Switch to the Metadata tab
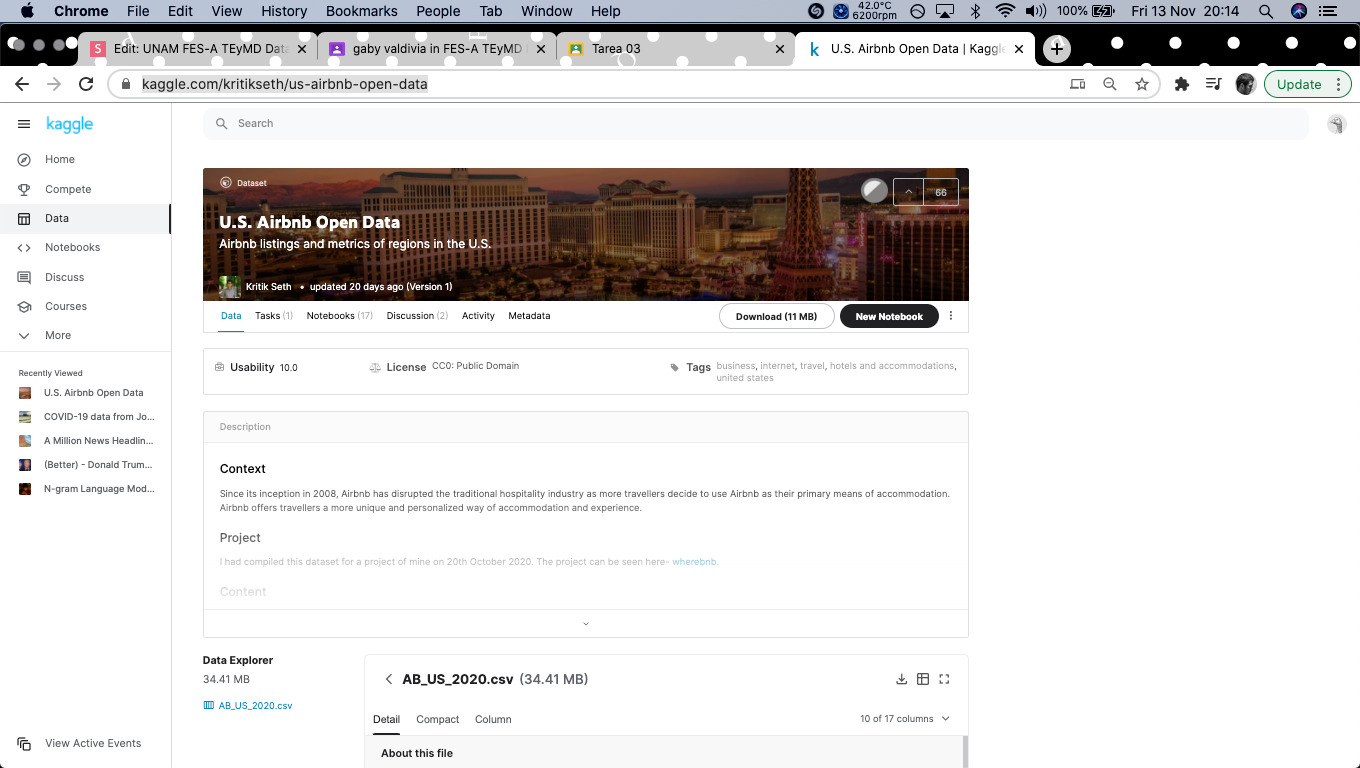This screenshot has height=768, width=1360. tap(529, 316)
